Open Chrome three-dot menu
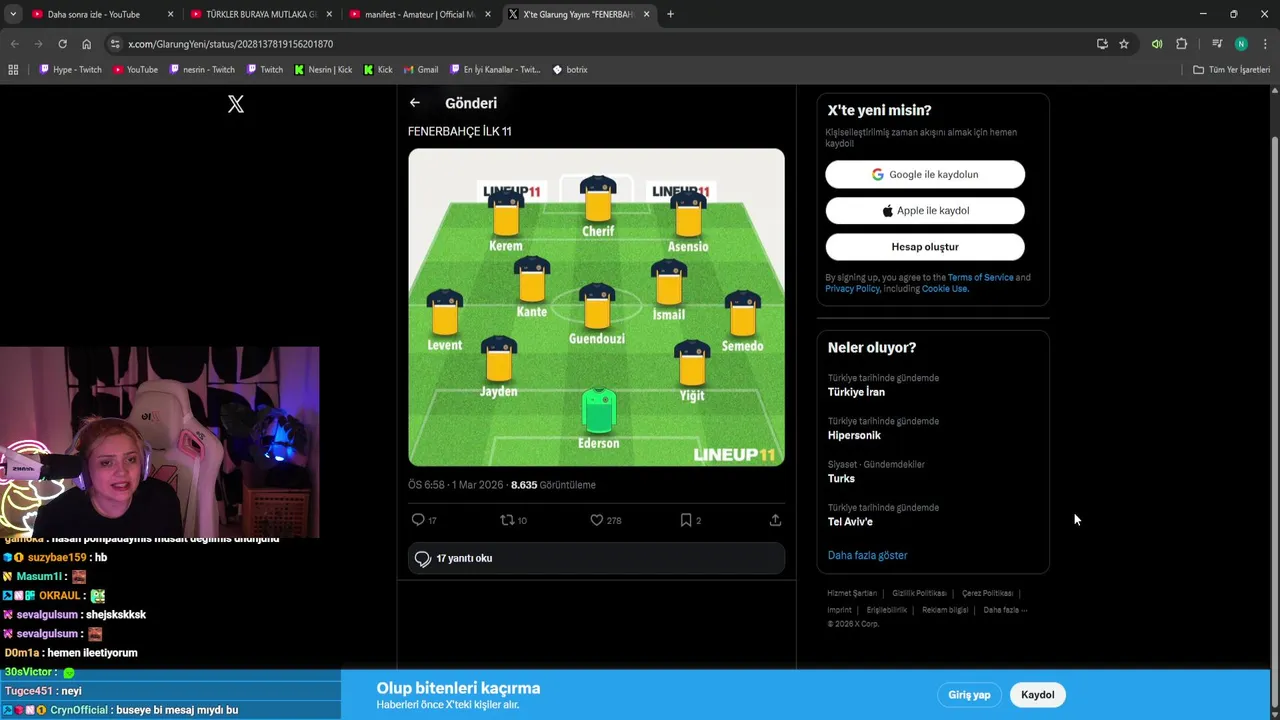1280x720 pixels. [x=1264, y=44]
